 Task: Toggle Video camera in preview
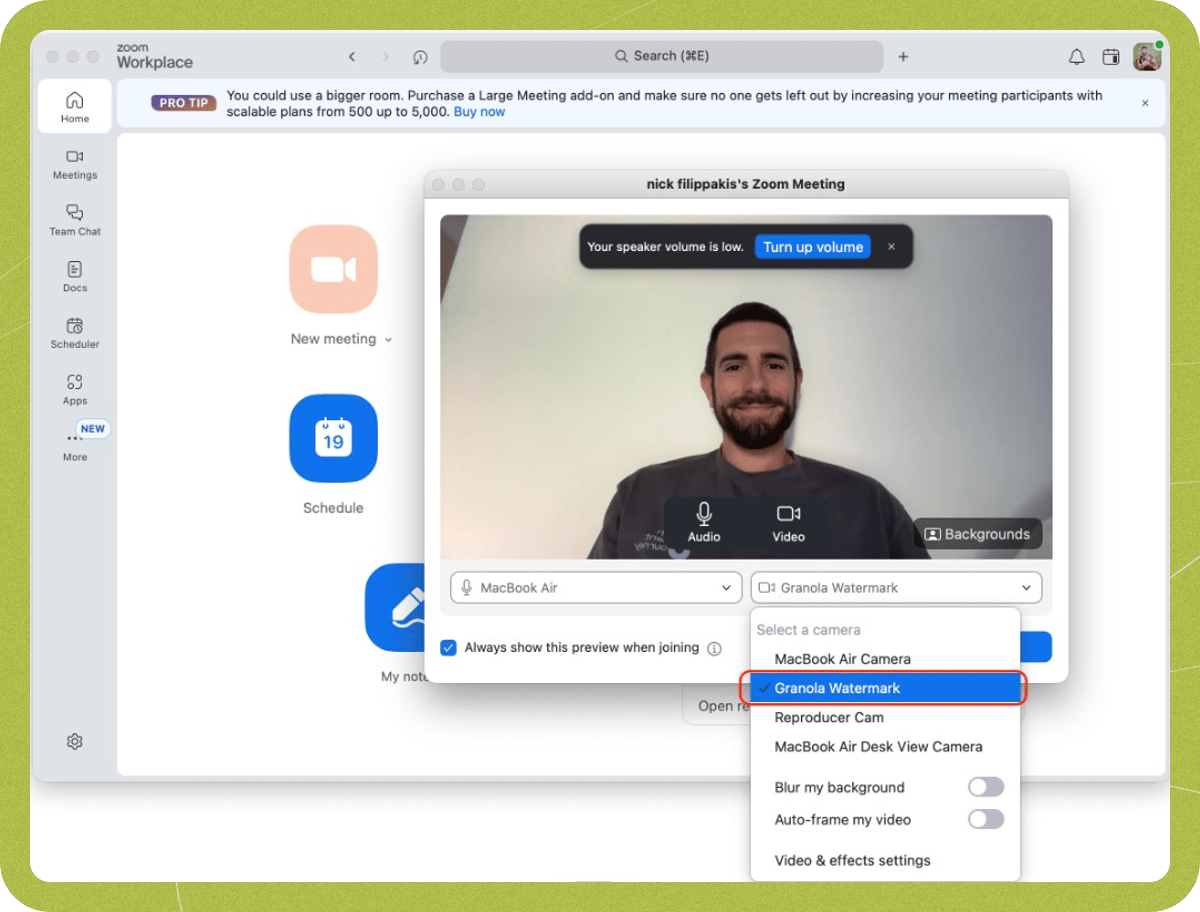pyautogui.click(x=788, y=523)
